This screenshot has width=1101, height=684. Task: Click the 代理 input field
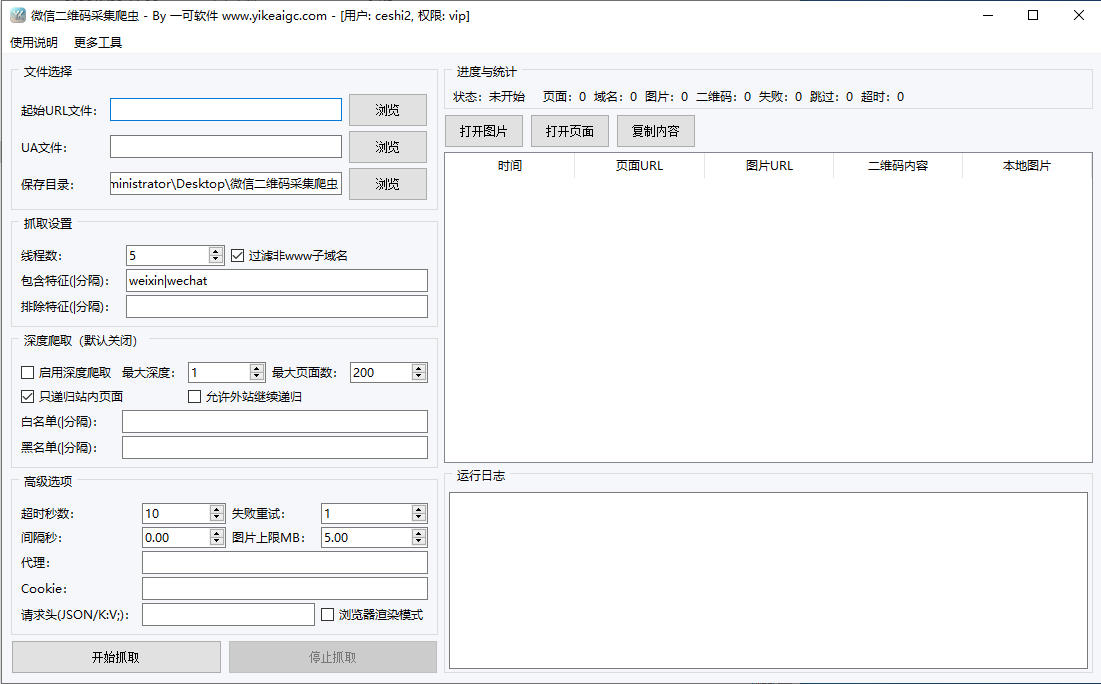point(284,563)
